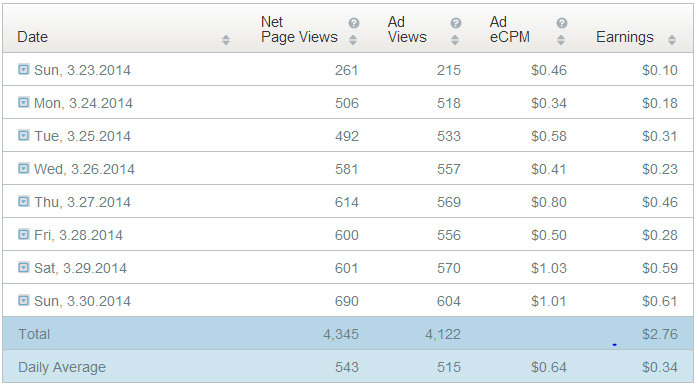Click total page views 4,345
The height and width of the screenshot is (387, 698).
pos(341,334)
